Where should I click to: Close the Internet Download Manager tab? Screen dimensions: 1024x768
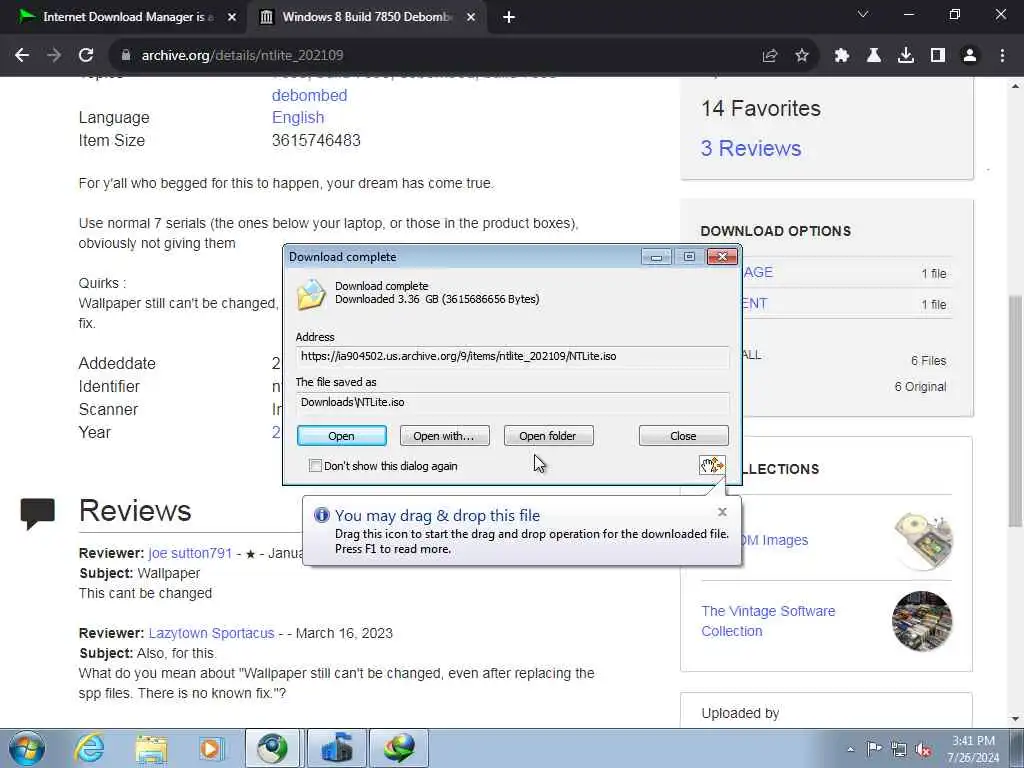pos(232,18)
